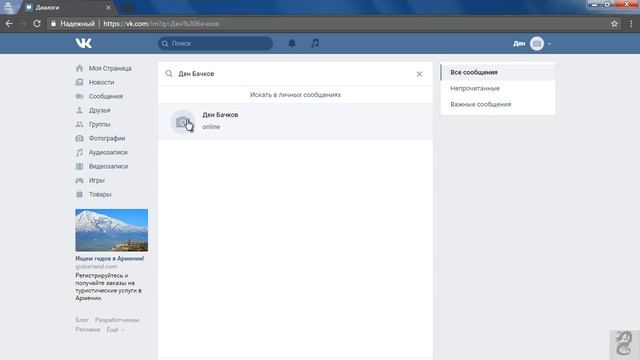The height and width of the screenshot is (360, 640).
Task: Click the browser address bar URL
Action: (x=161, y=24)
